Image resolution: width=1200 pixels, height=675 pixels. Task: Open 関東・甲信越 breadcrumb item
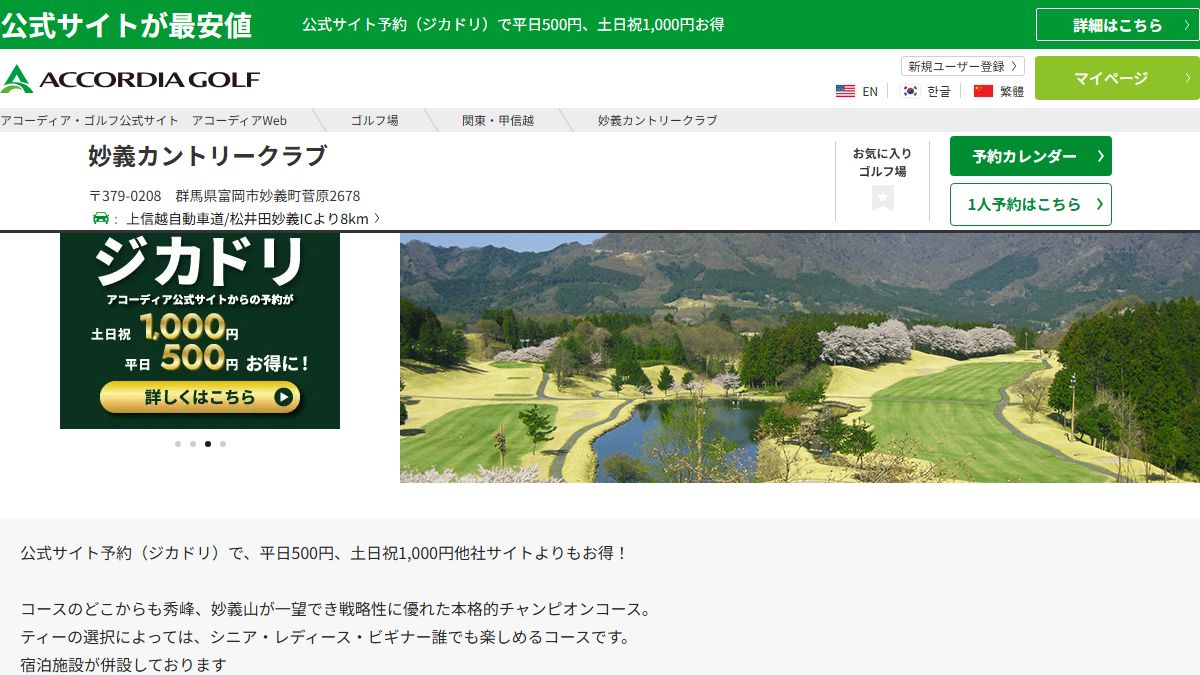(498, 120)
